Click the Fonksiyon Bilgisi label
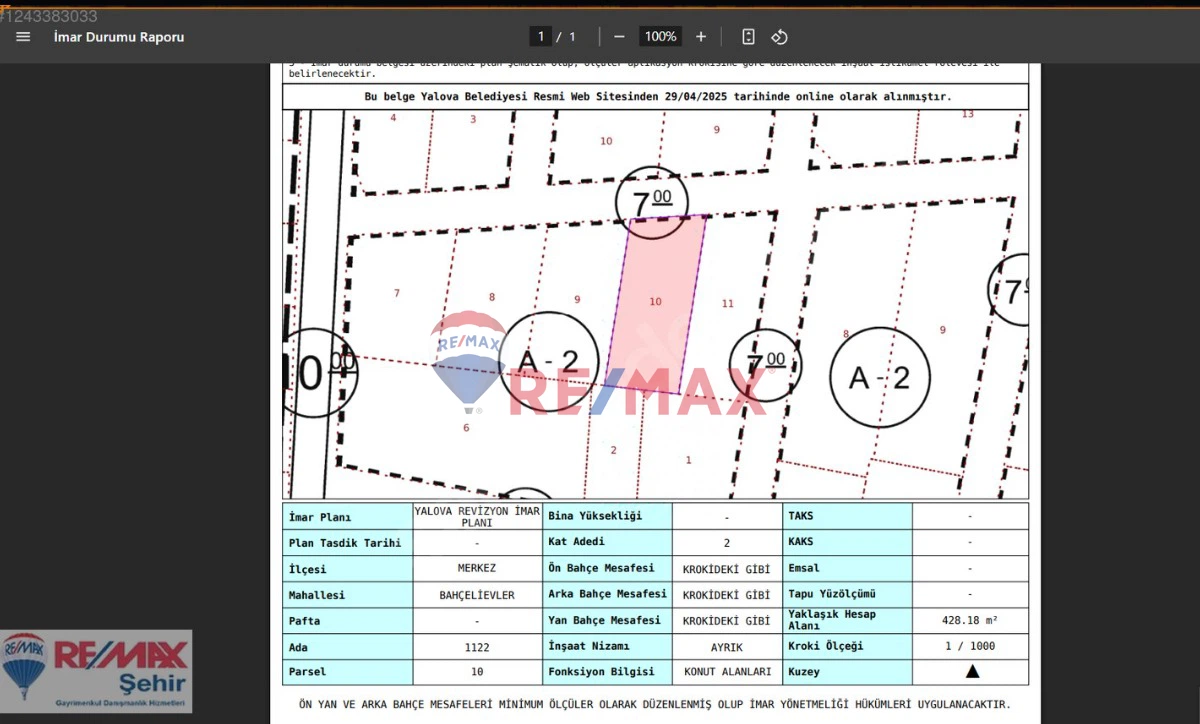The width and height of the screenshot is (1200, 724). [601, 672]
